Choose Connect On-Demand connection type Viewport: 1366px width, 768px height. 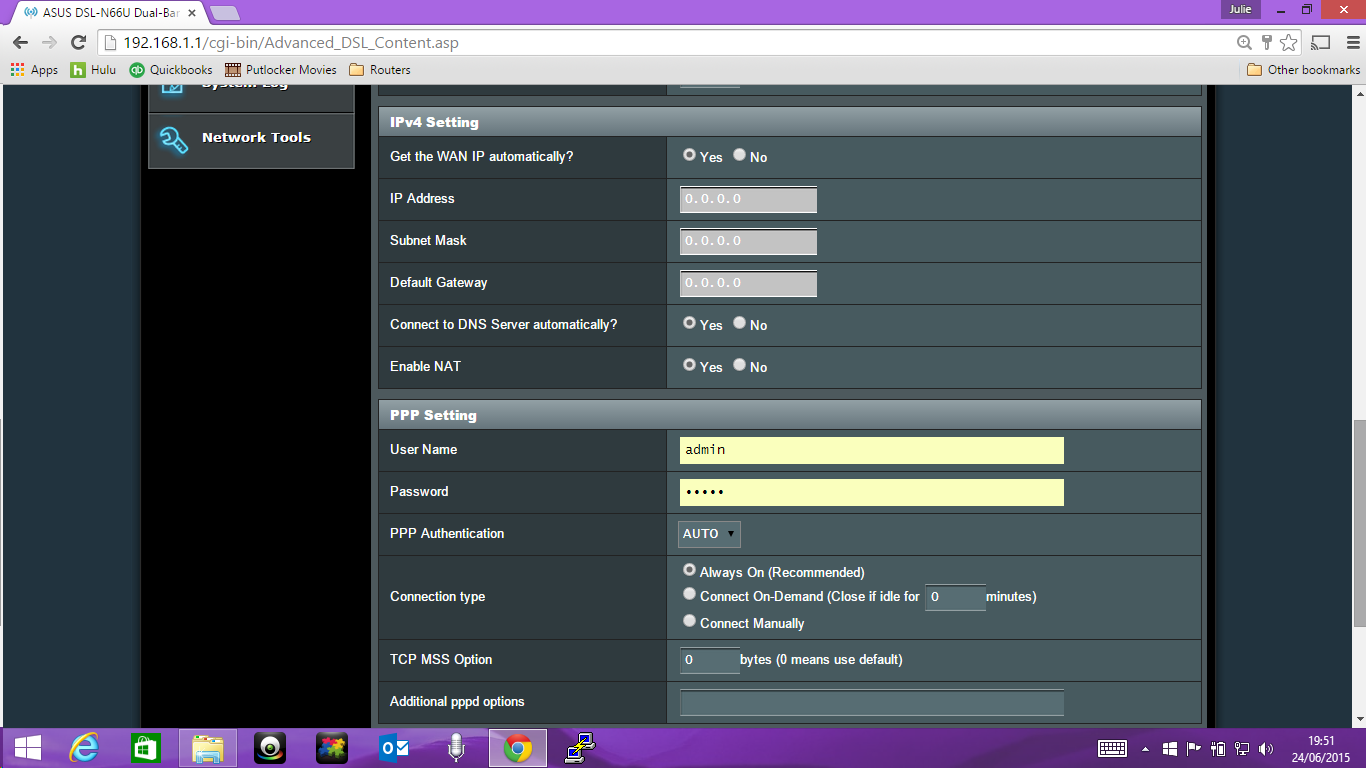689,593
